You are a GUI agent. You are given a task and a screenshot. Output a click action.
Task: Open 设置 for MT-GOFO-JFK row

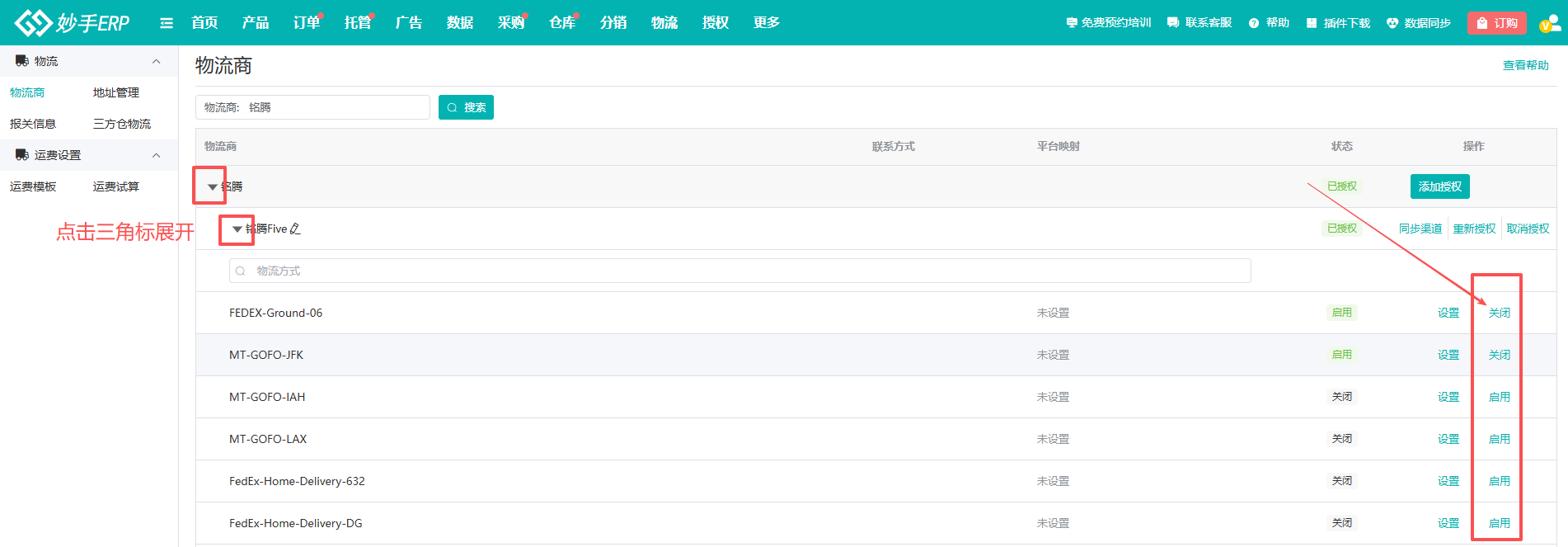(1448, 355)
